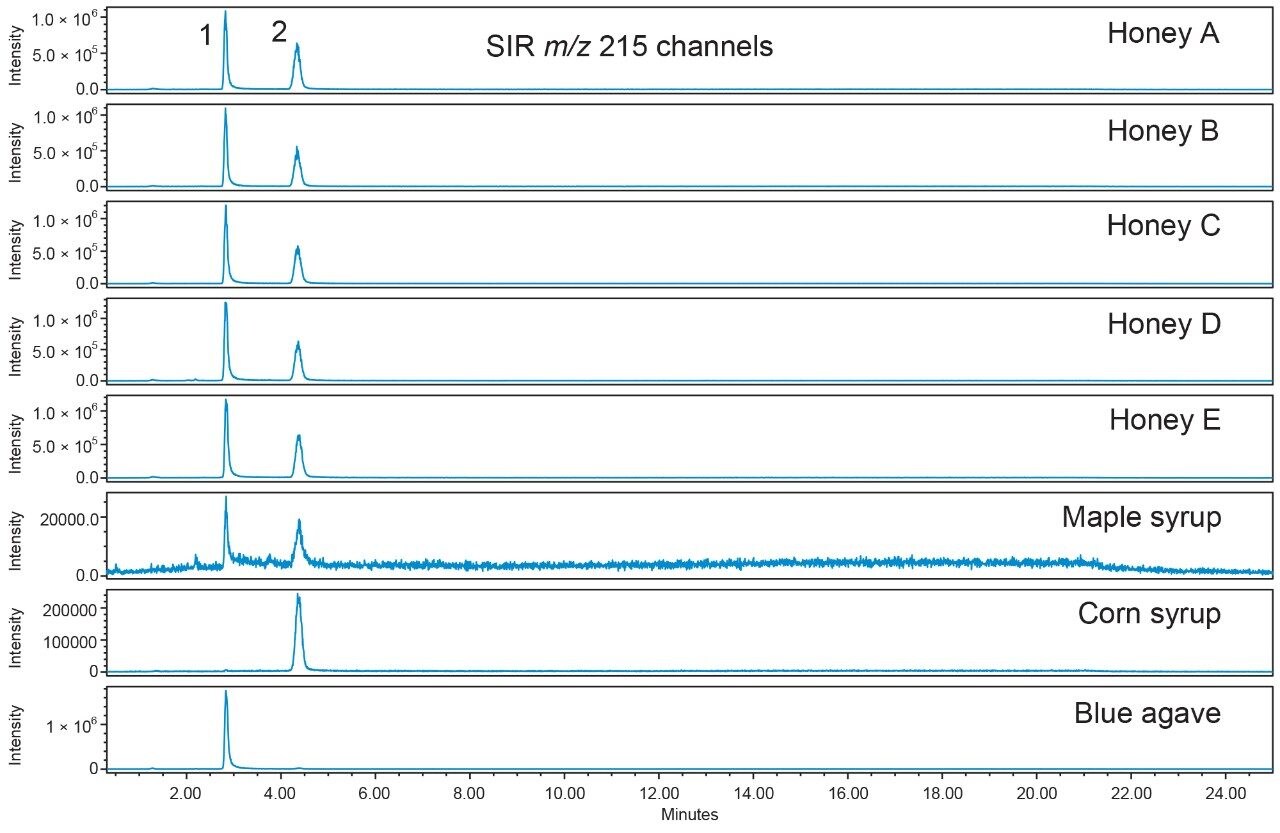Click the Corn syrup label
1280x833 pixels.
(x=1149, y=614)
